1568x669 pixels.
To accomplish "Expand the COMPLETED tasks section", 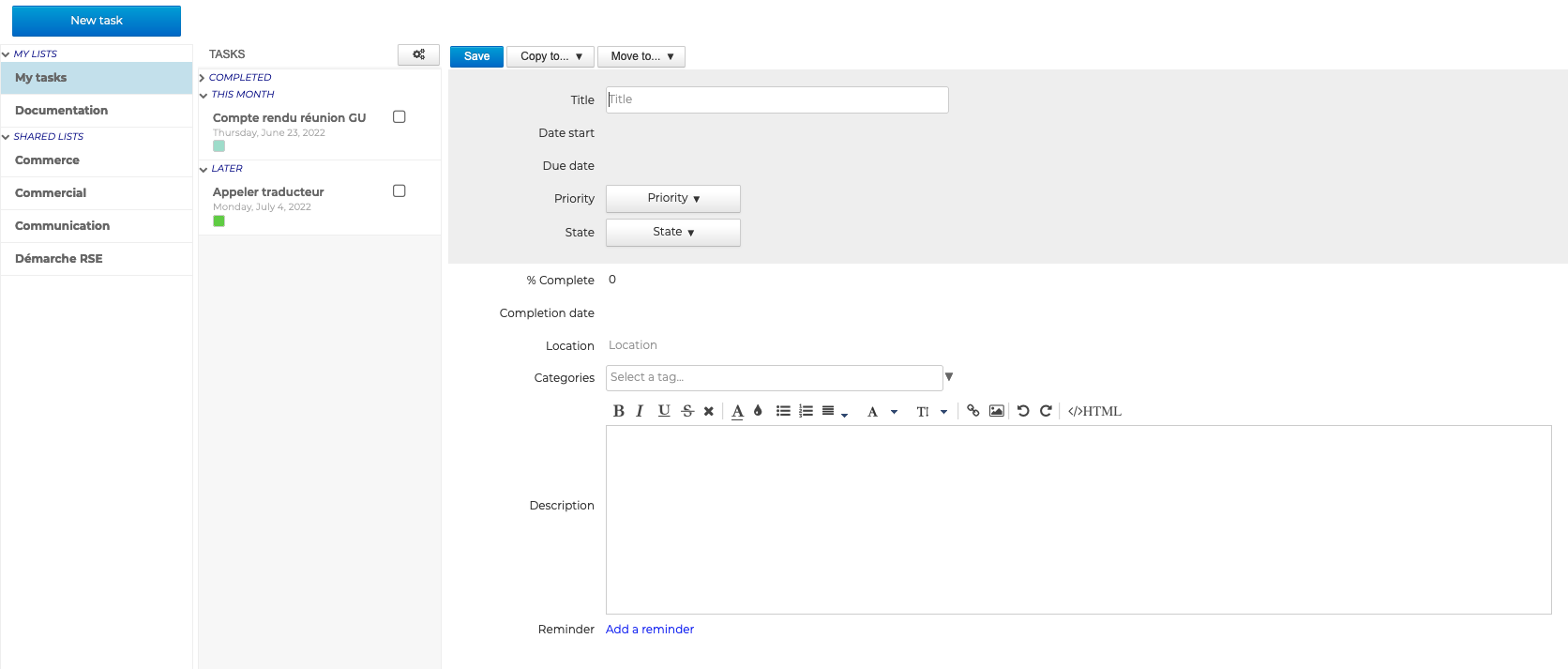I will point(239,78).
